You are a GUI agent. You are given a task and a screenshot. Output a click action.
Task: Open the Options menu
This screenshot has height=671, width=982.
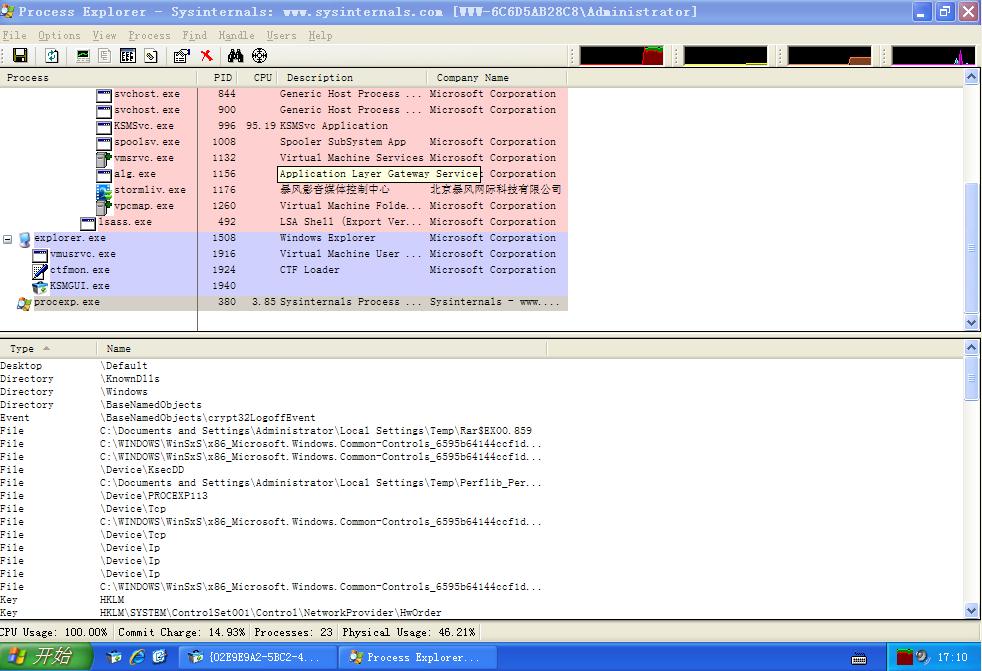[x=59, y=35]
